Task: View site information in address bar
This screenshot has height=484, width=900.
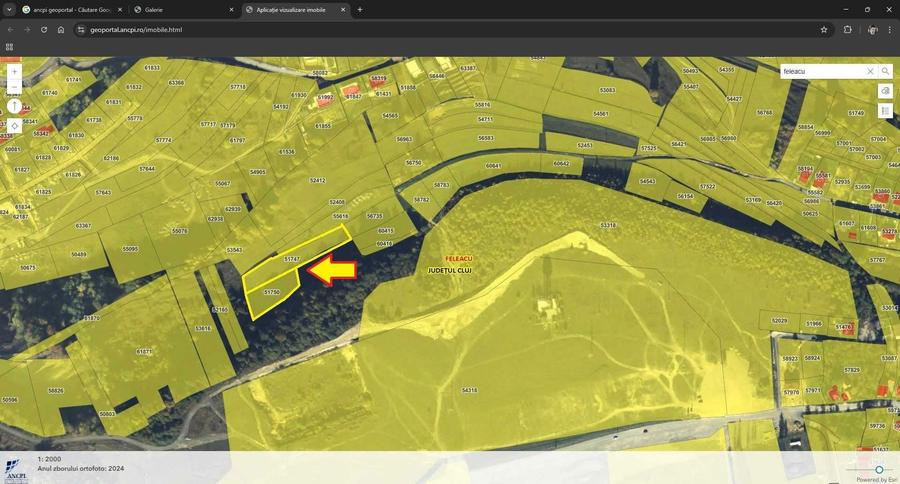Action: point(79,30)
